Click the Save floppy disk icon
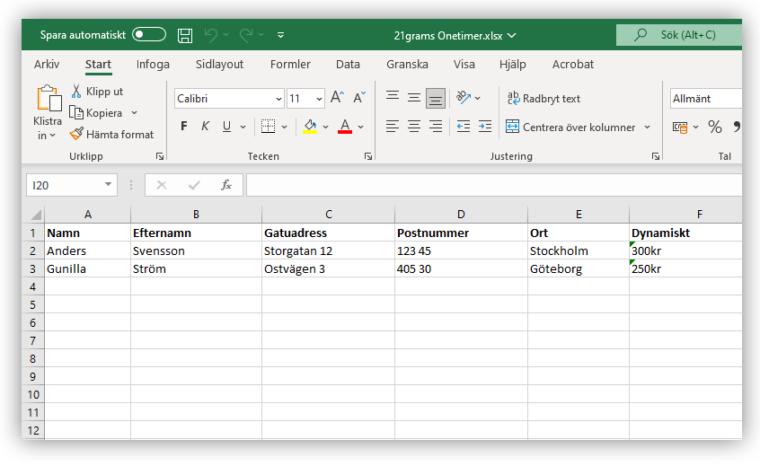760x466 pixels. tap(185, 35)
